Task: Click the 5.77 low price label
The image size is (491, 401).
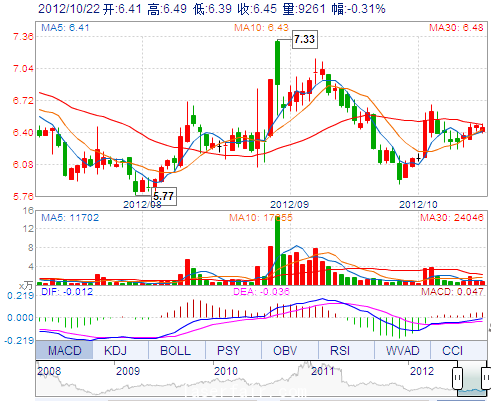Action: pos(164,196)
